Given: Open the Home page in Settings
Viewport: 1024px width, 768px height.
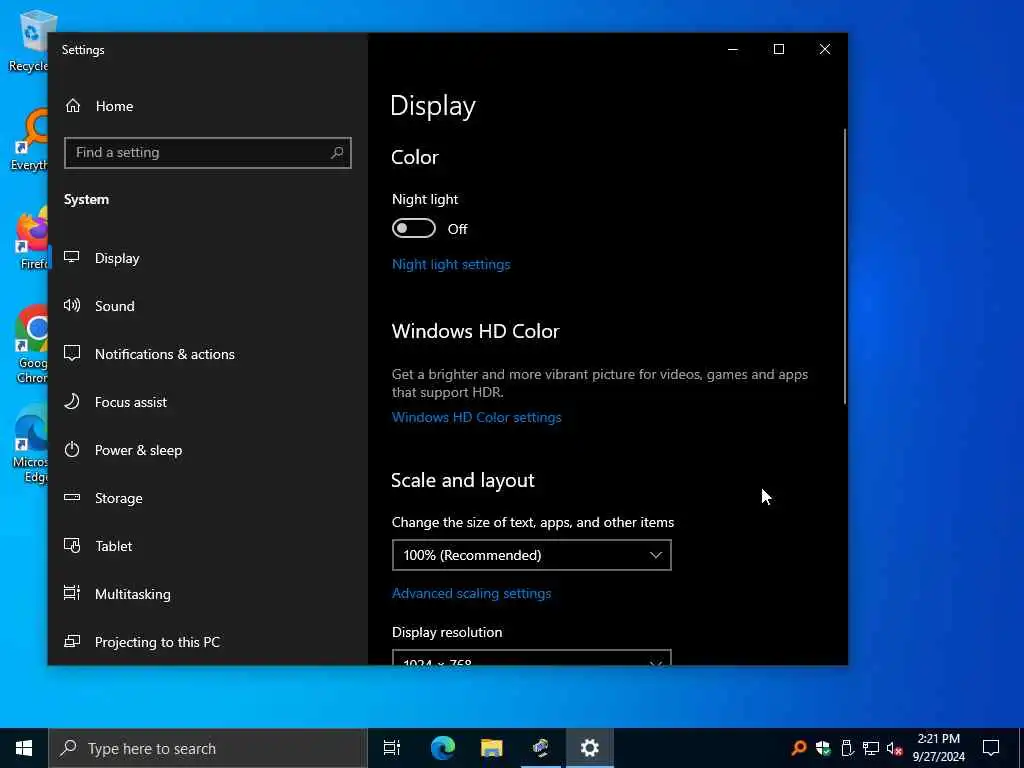Looking at the screenshot, I should pos(99,106).
